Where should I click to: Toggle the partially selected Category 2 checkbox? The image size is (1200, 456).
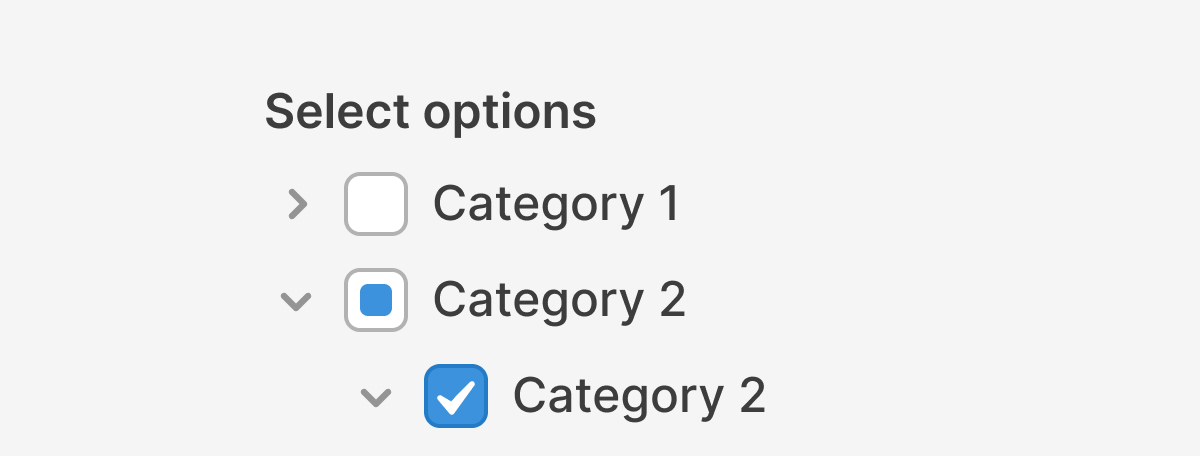pos(376,300)
